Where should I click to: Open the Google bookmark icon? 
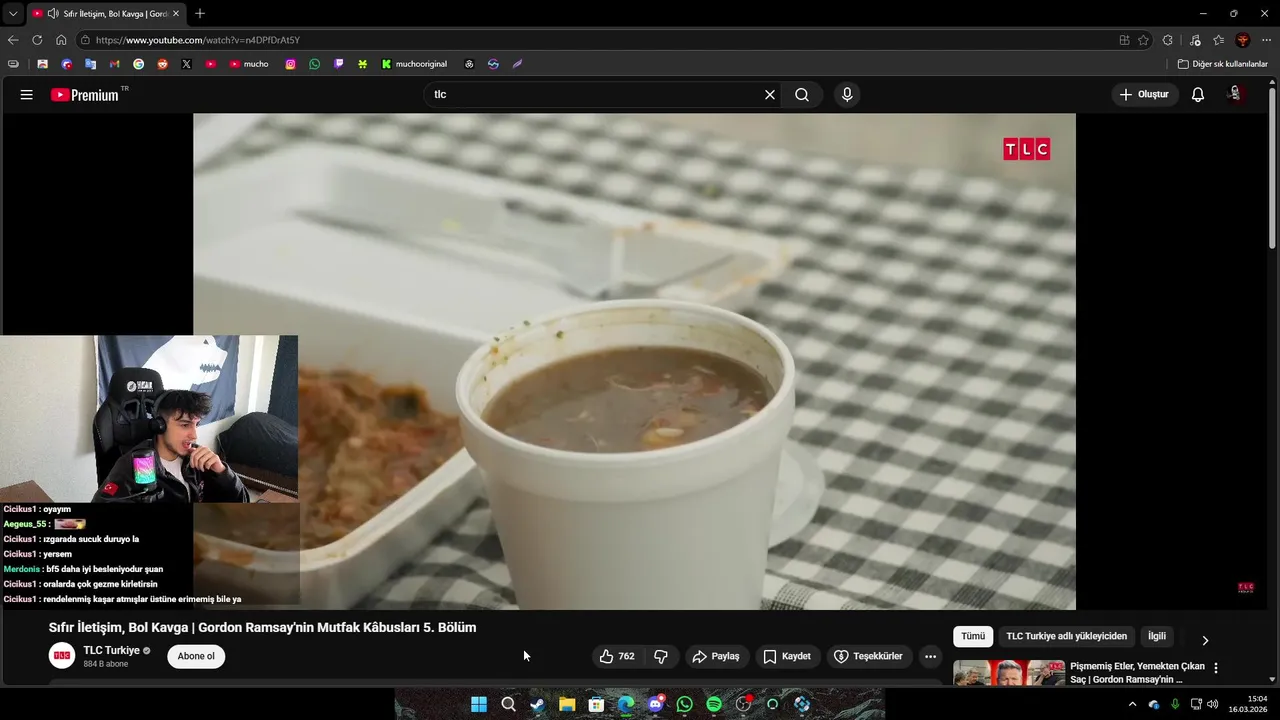click(138, 64)
